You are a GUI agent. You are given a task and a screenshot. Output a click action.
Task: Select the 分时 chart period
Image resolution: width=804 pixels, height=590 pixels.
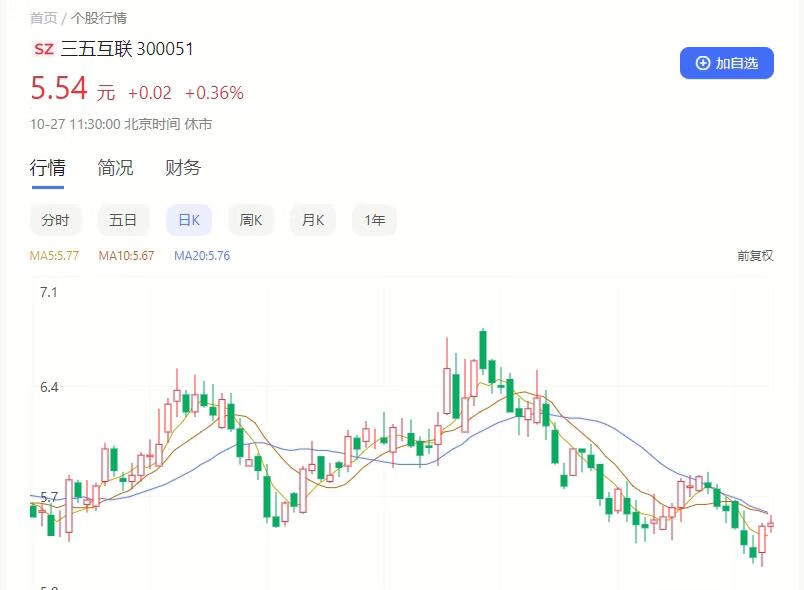point(55,220)
